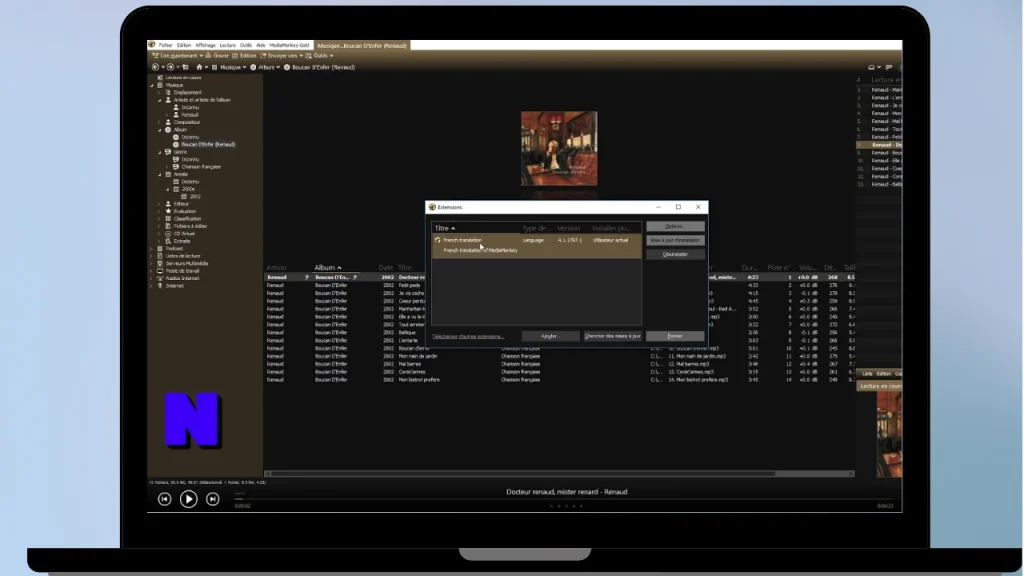
Task: Click the Année calendar icon in tree
Action: [168, 174]
